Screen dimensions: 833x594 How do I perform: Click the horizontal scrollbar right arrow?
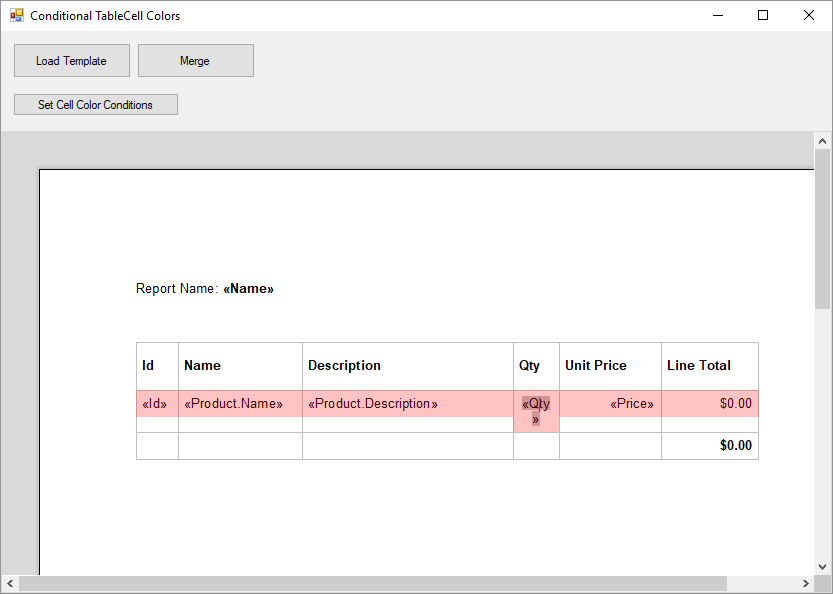pos(806,584)
